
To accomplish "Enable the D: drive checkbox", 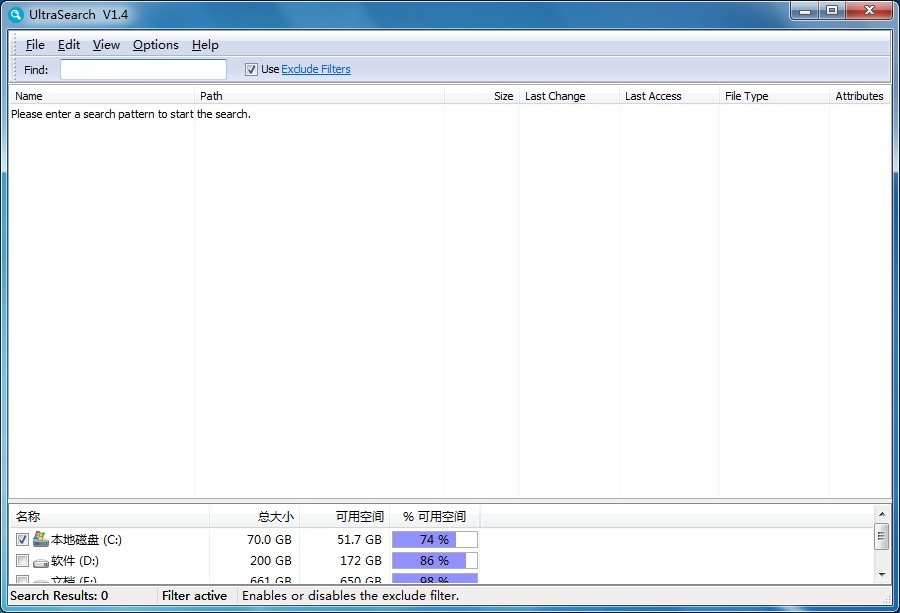I will 22,561.
